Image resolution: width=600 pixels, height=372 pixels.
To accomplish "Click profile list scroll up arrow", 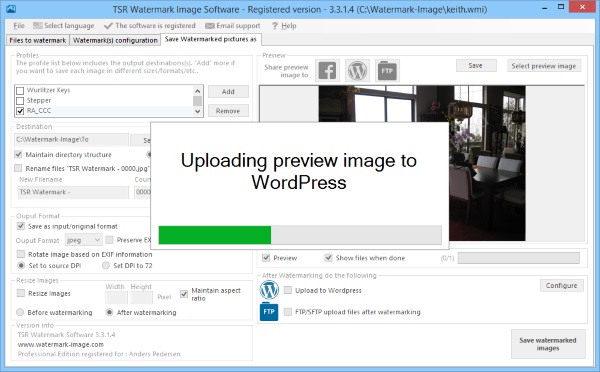I will click(x=197, y=91).
